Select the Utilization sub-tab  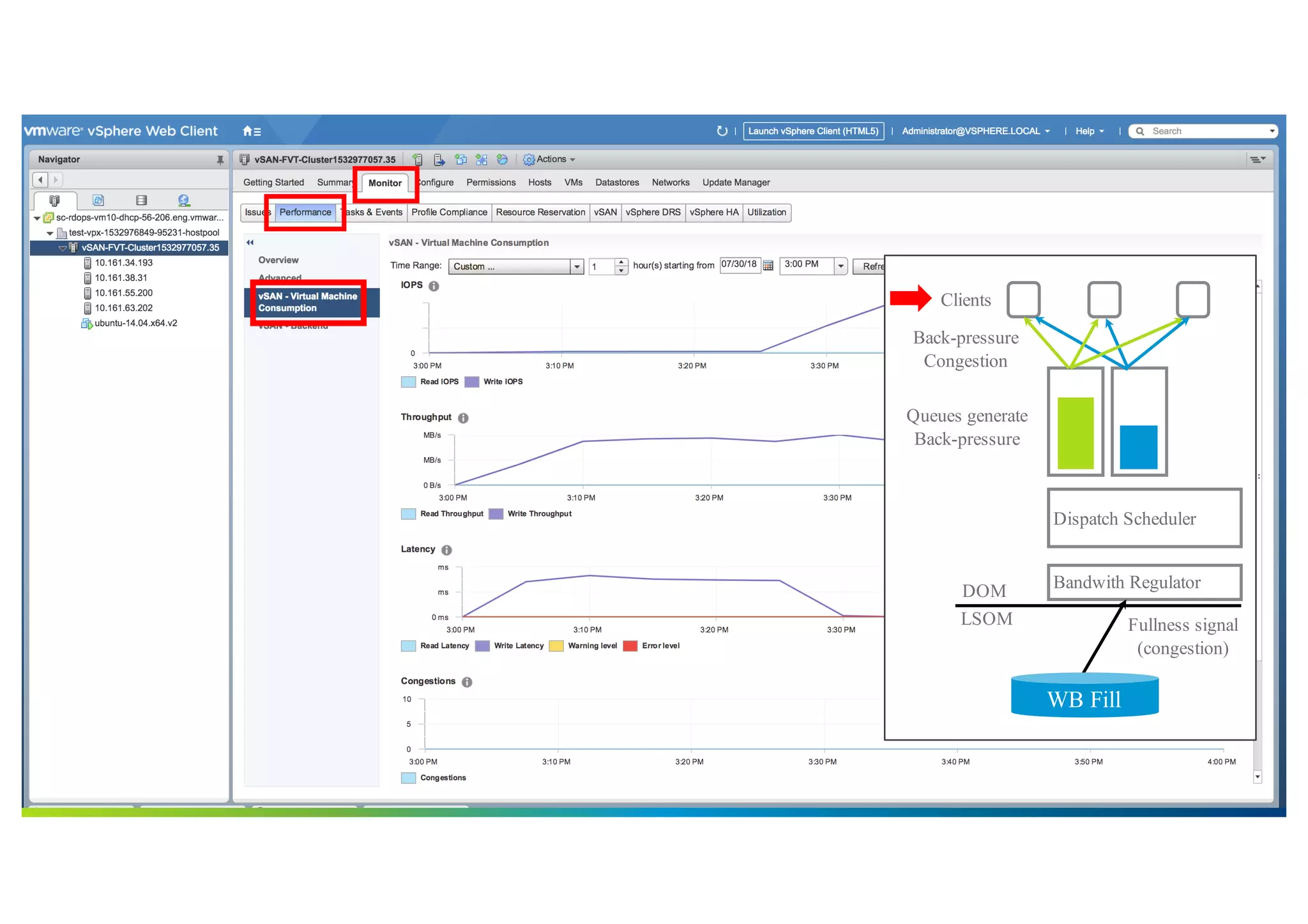coord(766,213)
